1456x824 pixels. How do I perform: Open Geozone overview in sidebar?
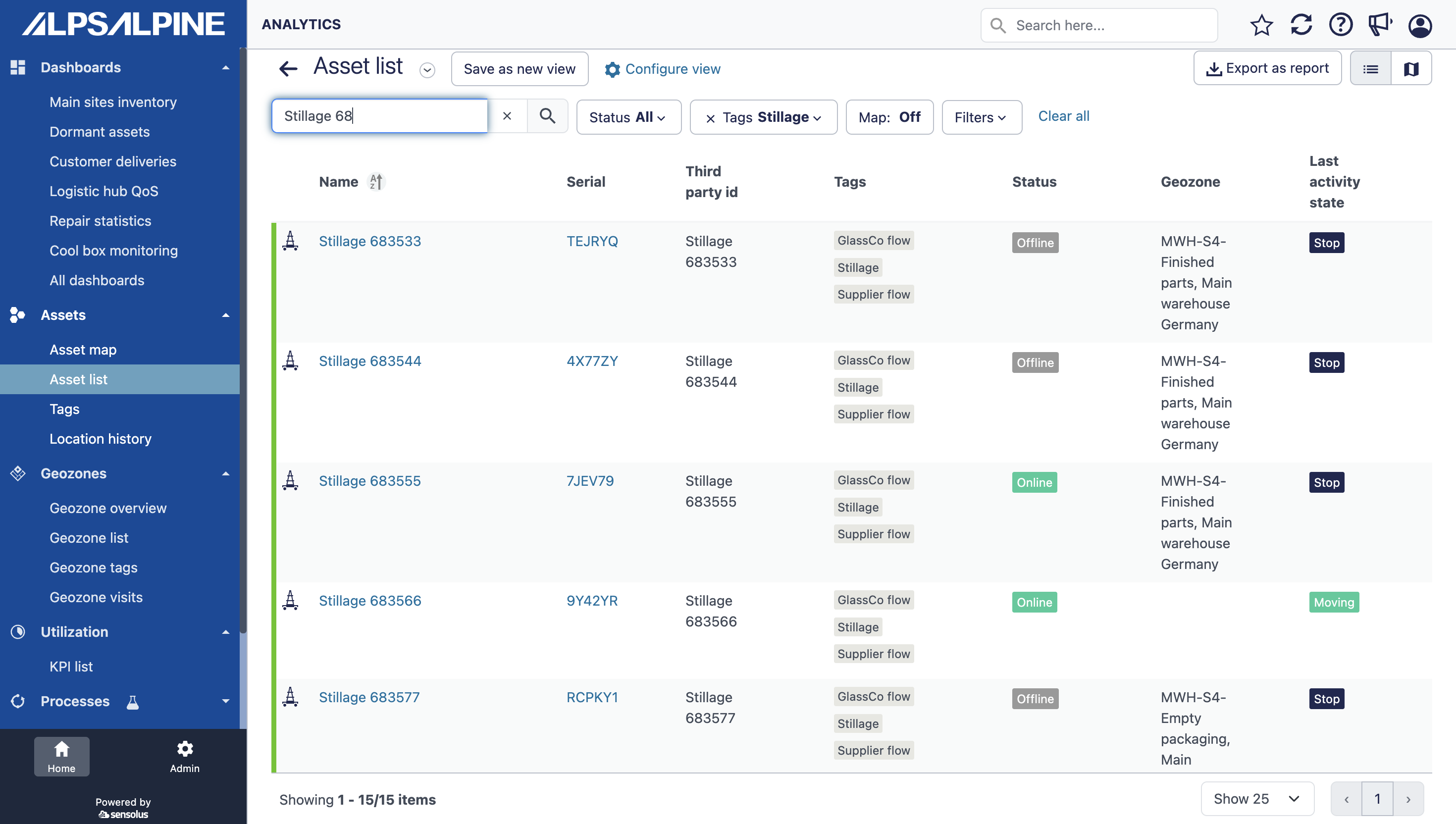coord(107,508)
